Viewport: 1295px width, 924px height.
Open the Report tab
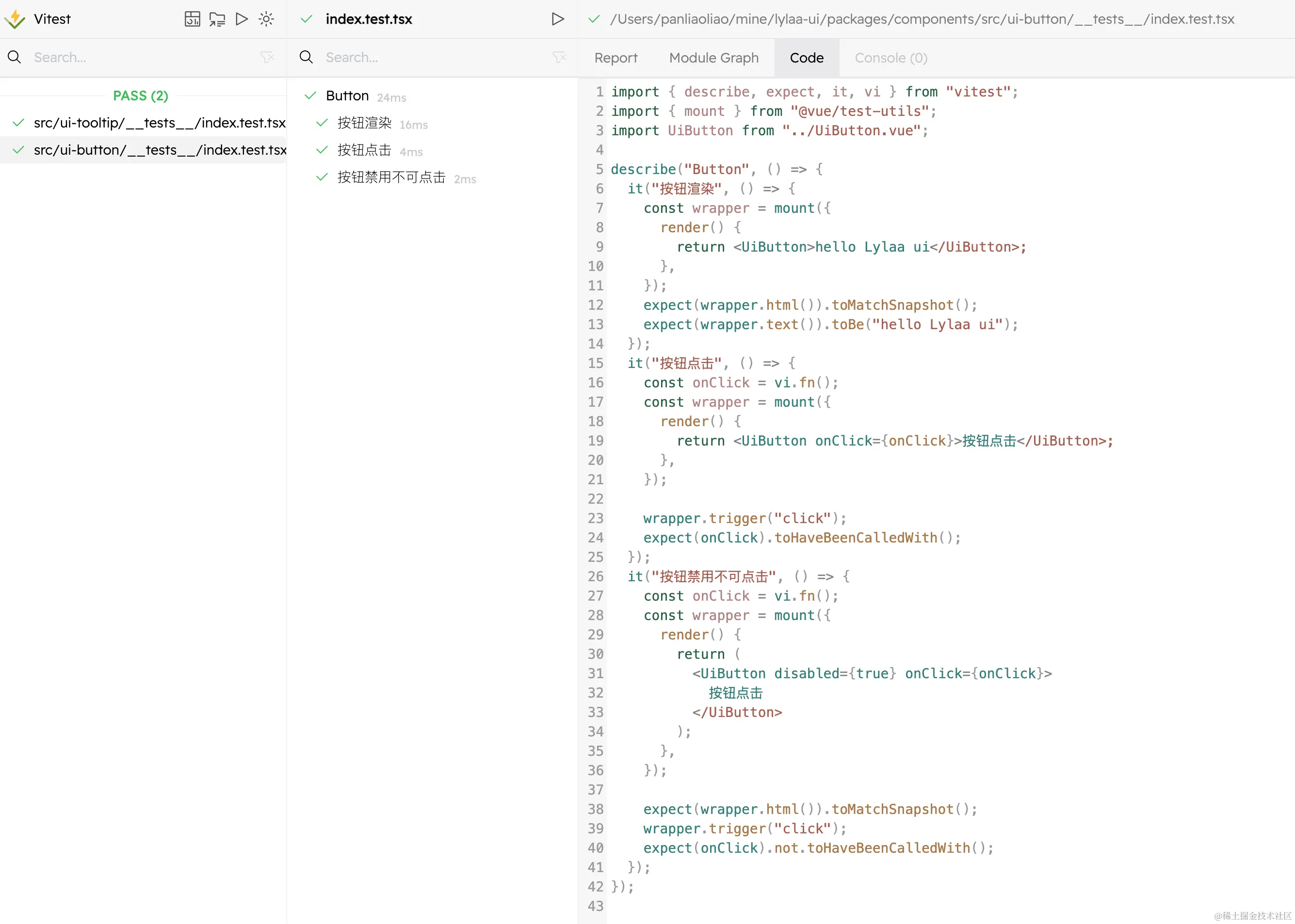[x=616, y=58]
